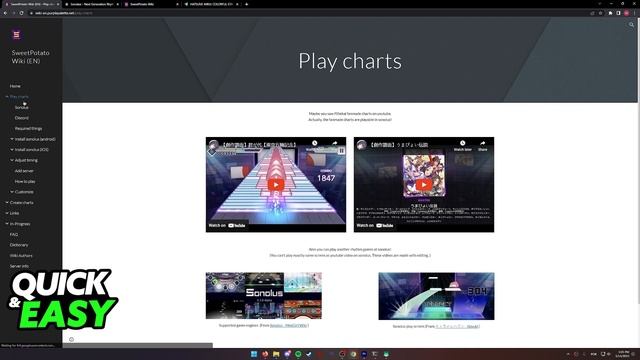Expand Adjust timing arrow

pos(12,160)
